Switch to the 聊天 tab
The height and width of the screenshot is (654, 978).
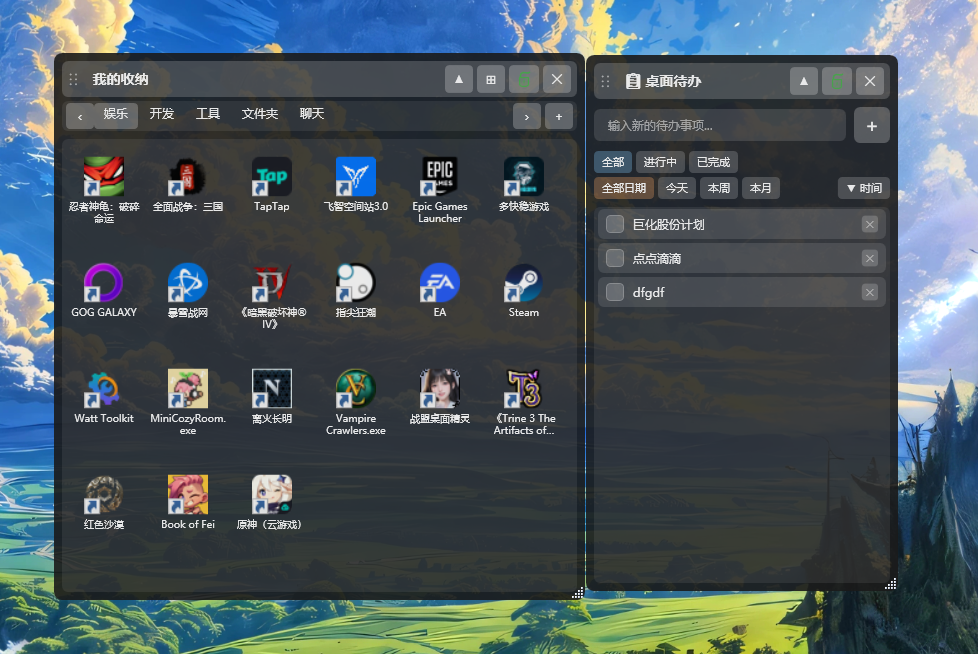[x=312, y=113]
